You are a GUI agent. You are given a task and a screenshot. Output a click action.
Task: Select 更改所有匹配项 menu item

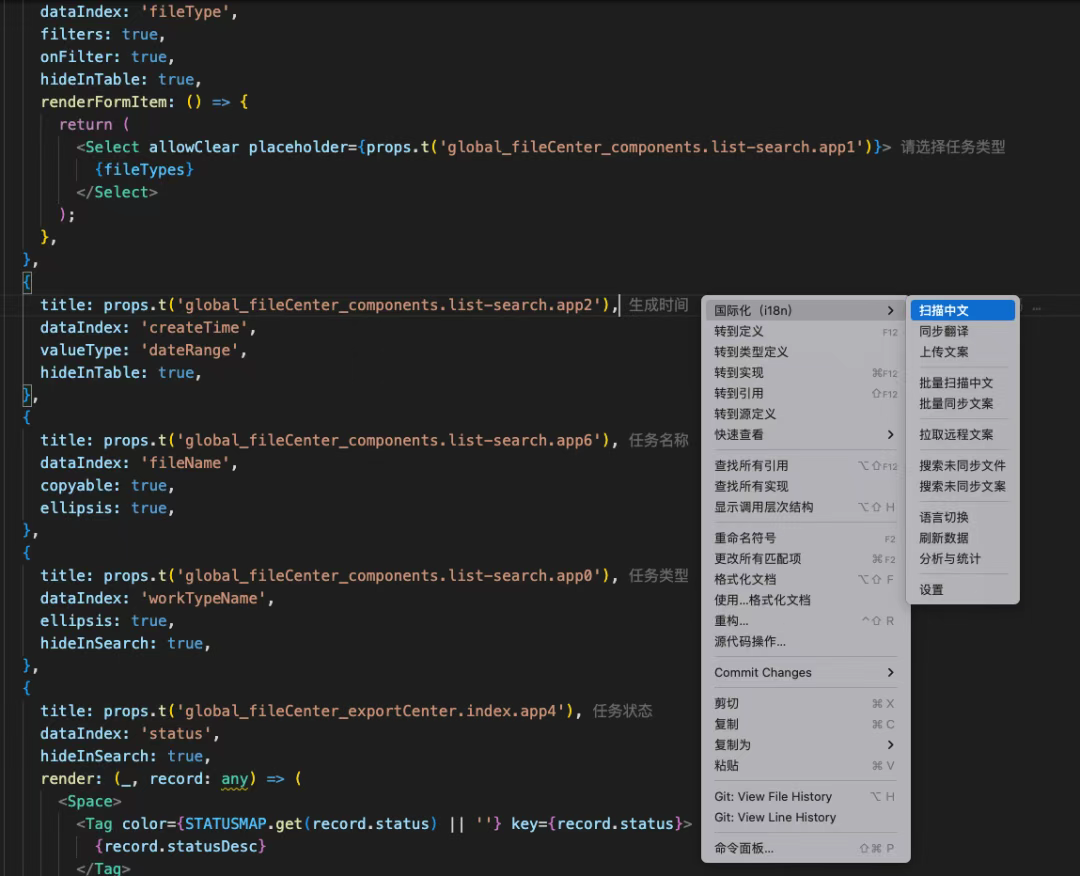click(804, 559)
